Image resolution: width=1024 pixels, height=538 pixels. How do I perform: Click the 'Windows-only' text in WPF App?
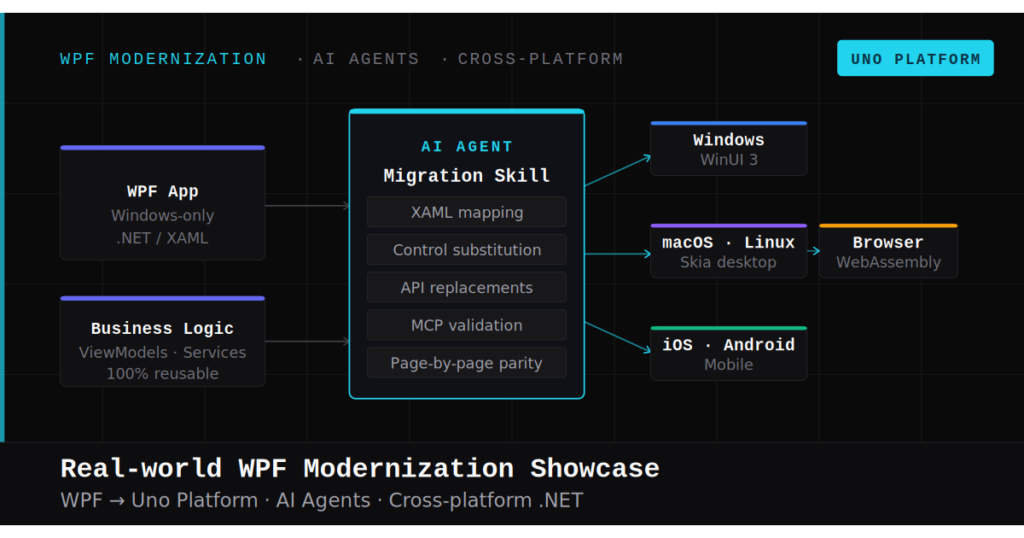[x=163, y=215]
